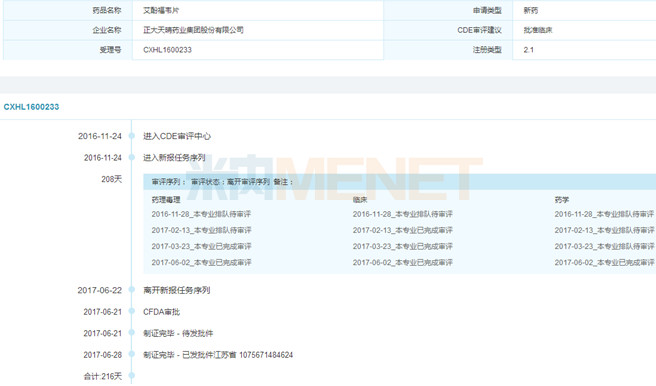This screenshot has width=656, height=386.
Task: Click the 药学 column heading
Action: coord(562,200)
